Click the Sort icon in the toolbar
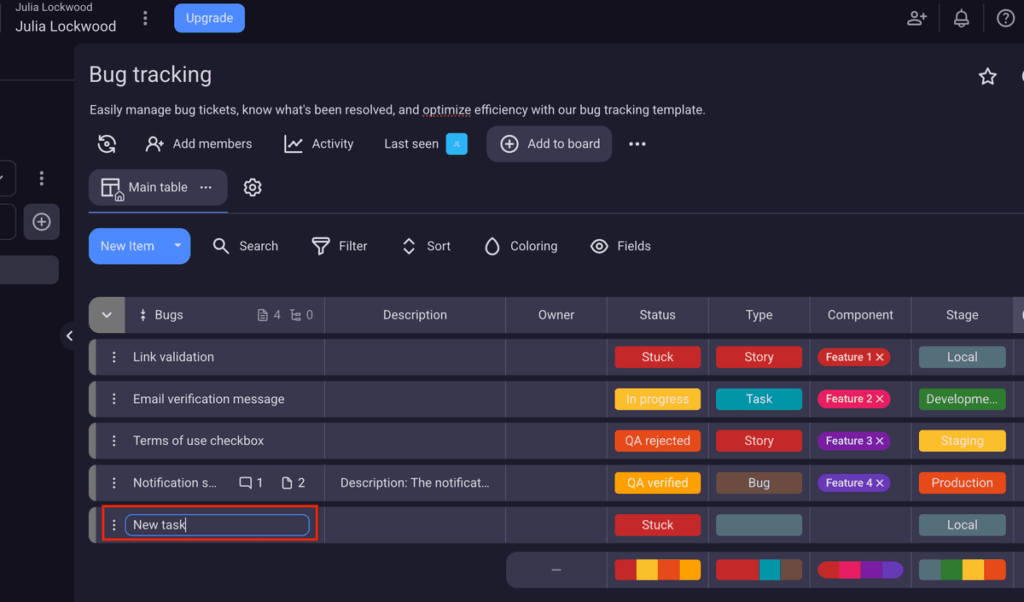This screenshot has height=602, width=1024. click(408, 246)
